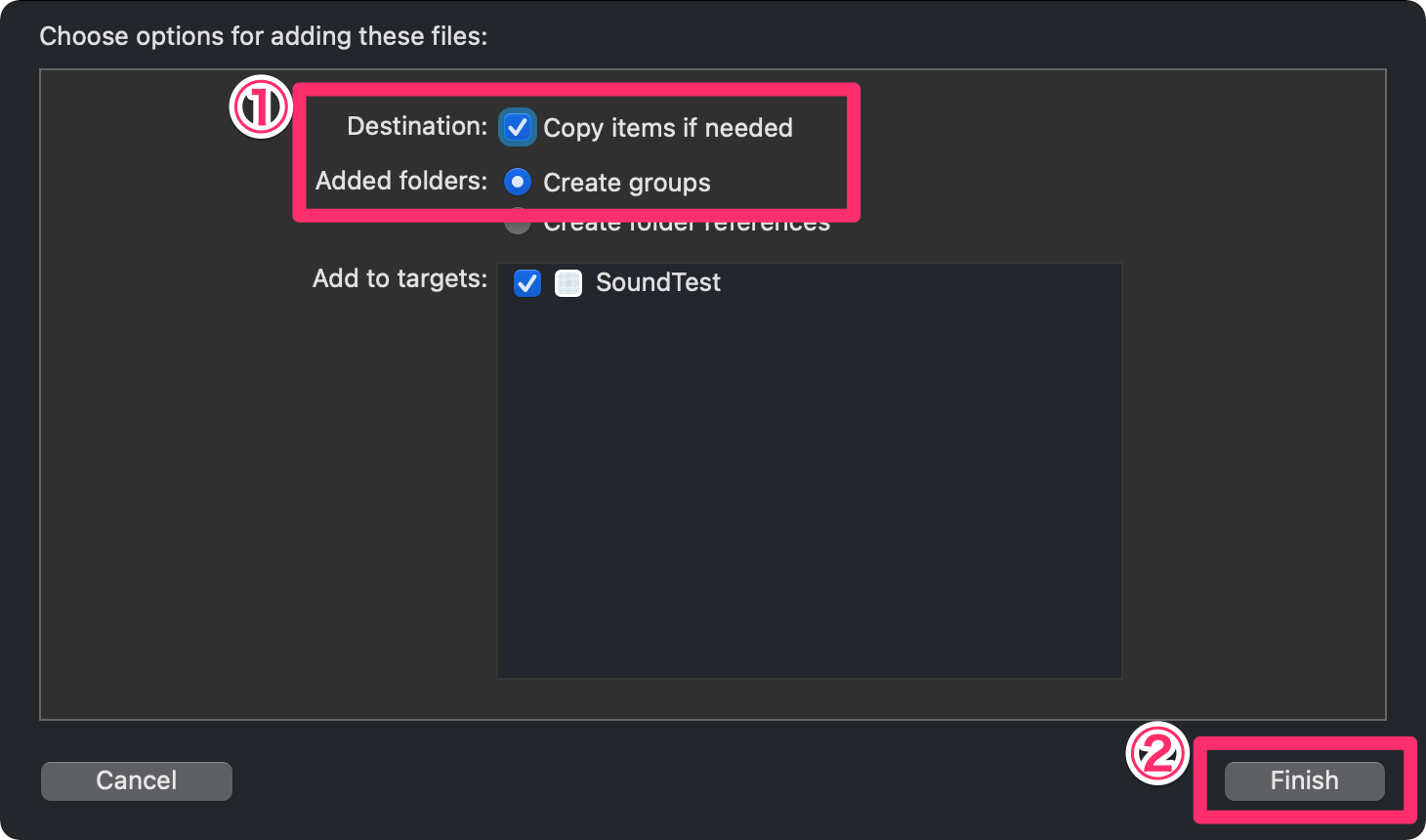
Task: Click the SoundTest target name
Action: pyautogui.click(x=658, y=282)
